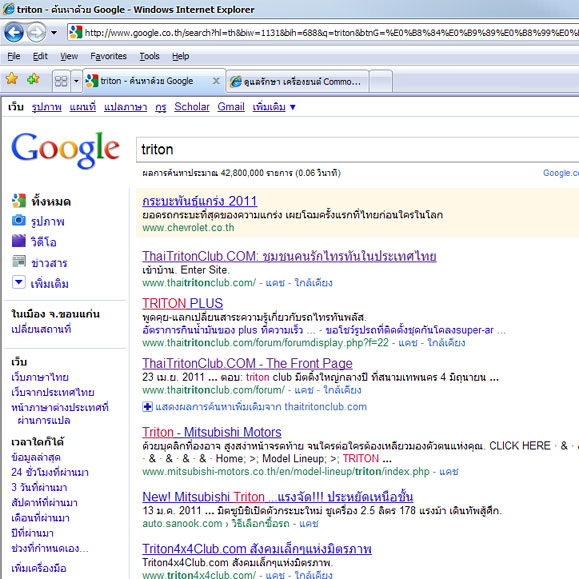This screenshot has width=579, height=579.
Task: Close the triton Google search tab
Action: [x=216, y=81]
